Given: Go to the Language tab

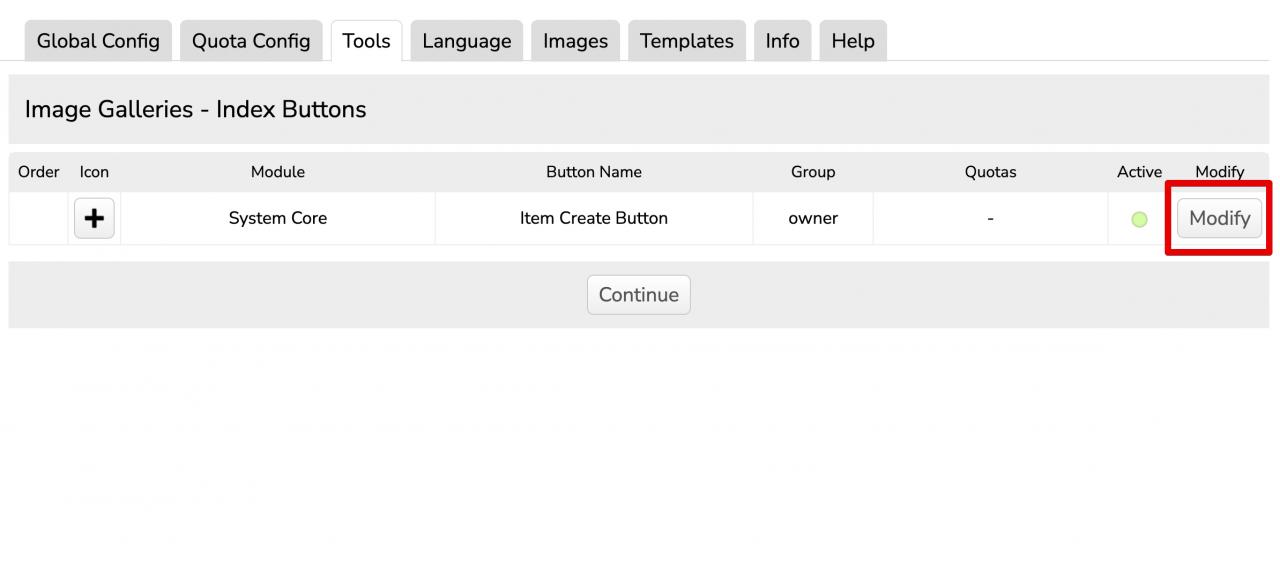Looking at the screenshot, I should [466, 41].
